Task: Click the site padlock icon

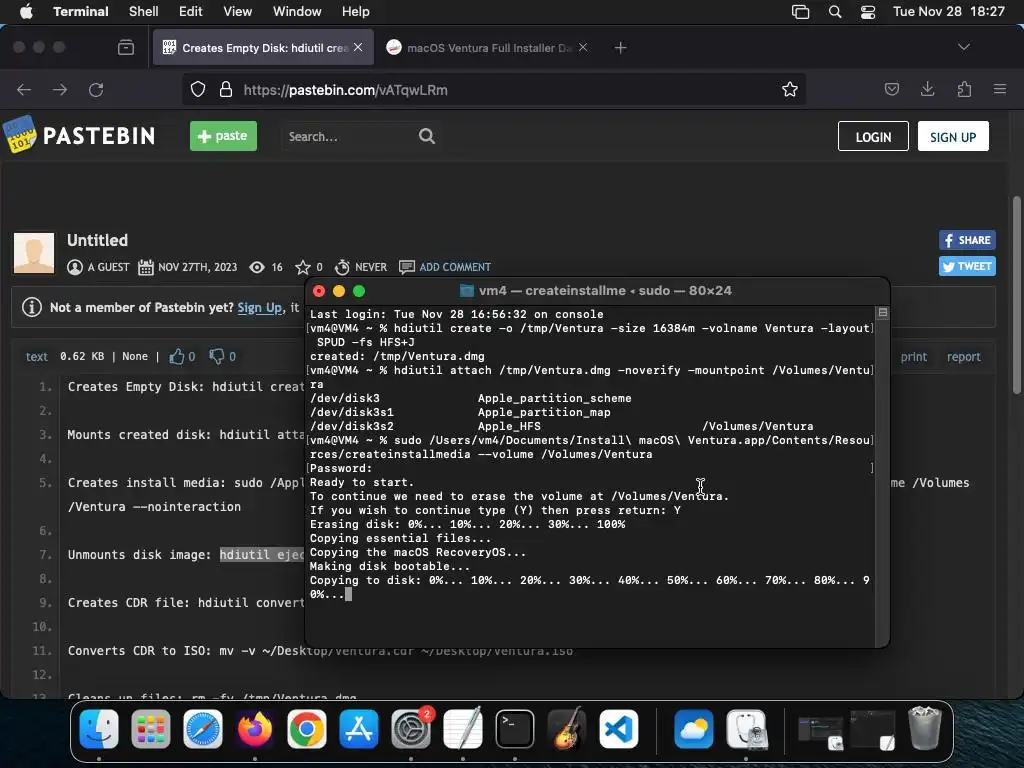Action: [x=226, y=89]
